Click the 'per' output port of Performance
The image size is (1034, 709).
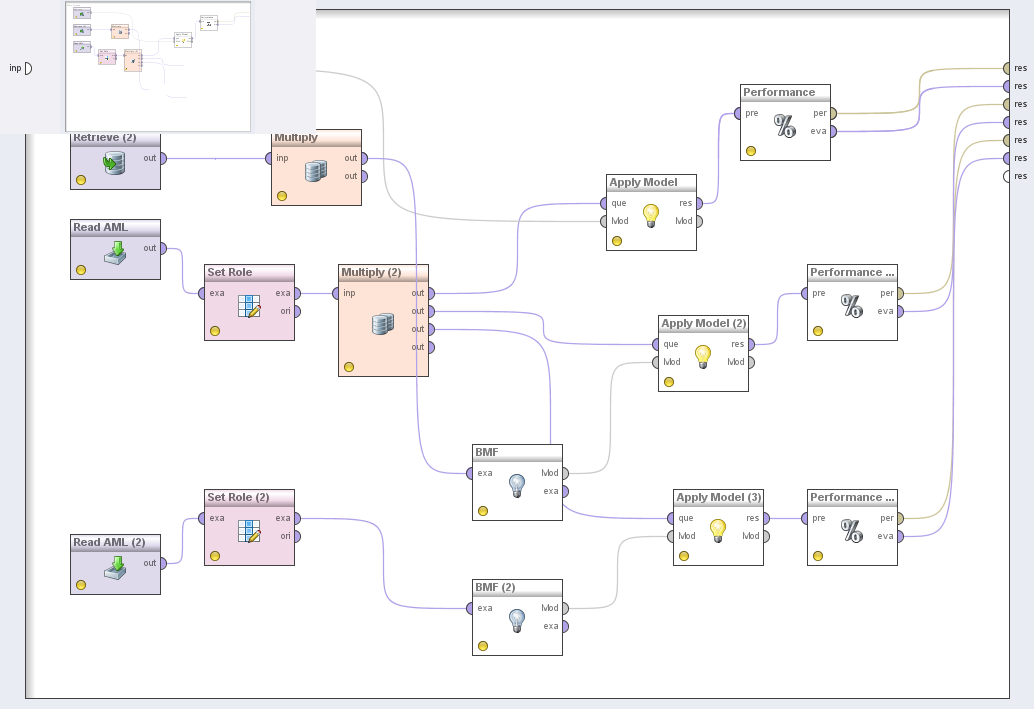pyautogui.click(x=833, y=113)
